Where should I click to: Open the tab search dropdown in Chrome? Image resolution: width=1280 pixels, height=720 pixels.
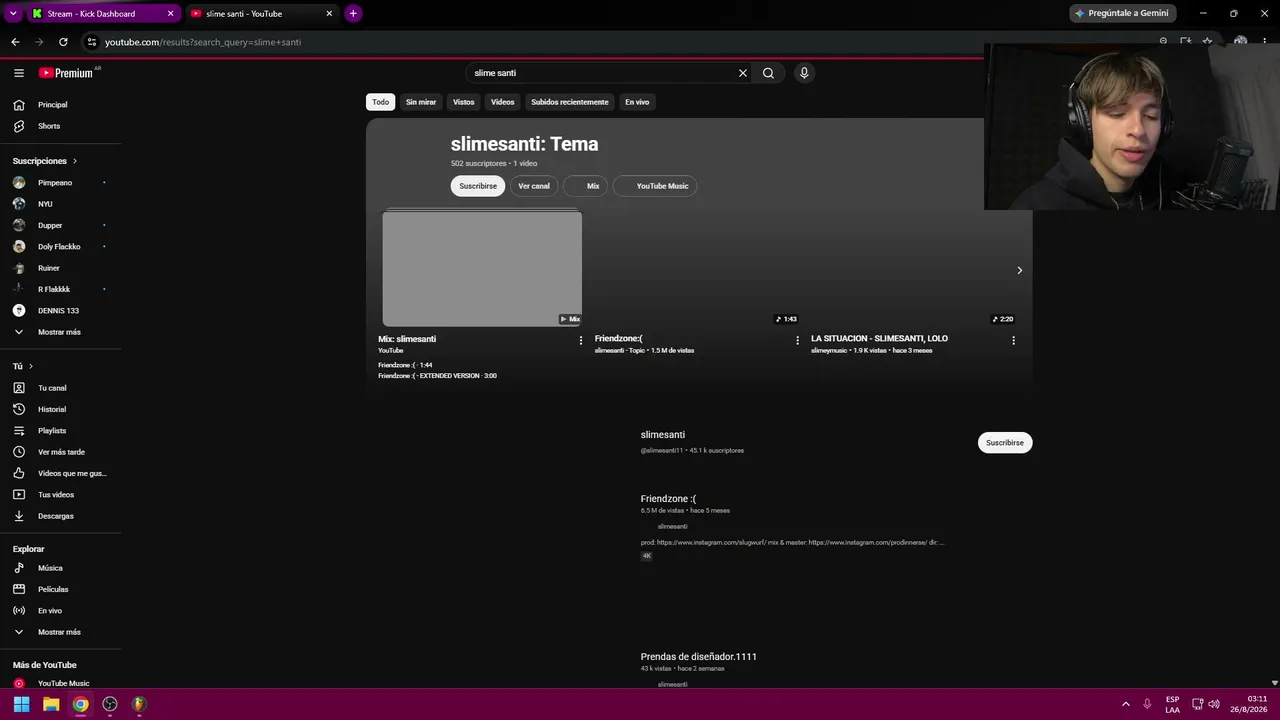tap(13, 14)
